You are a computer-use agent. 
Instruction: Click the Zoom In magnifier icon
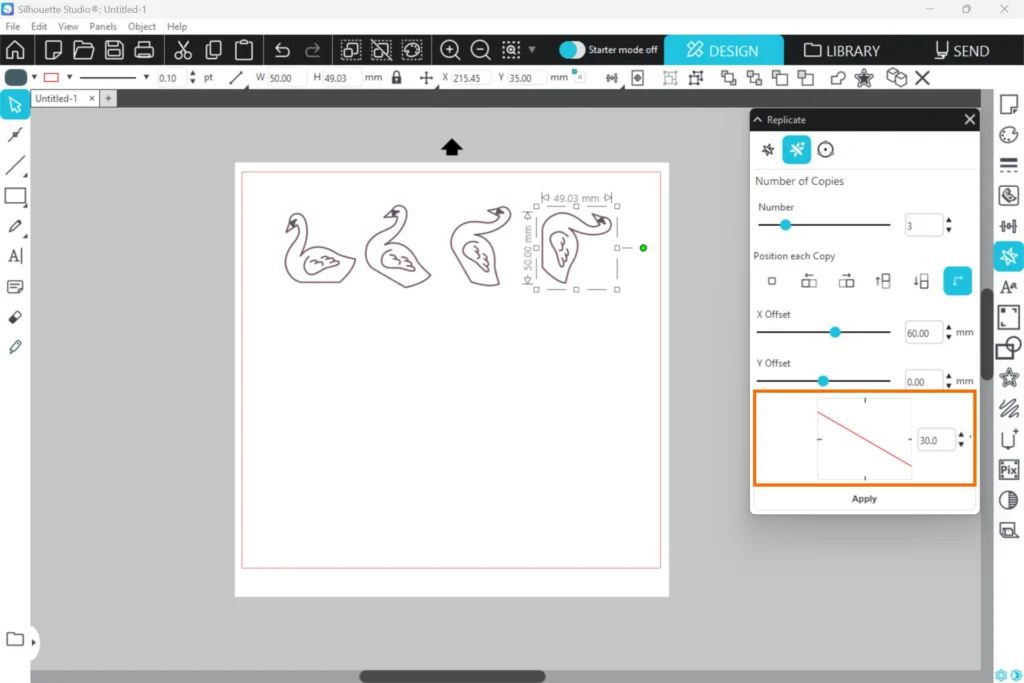(450, 50)
